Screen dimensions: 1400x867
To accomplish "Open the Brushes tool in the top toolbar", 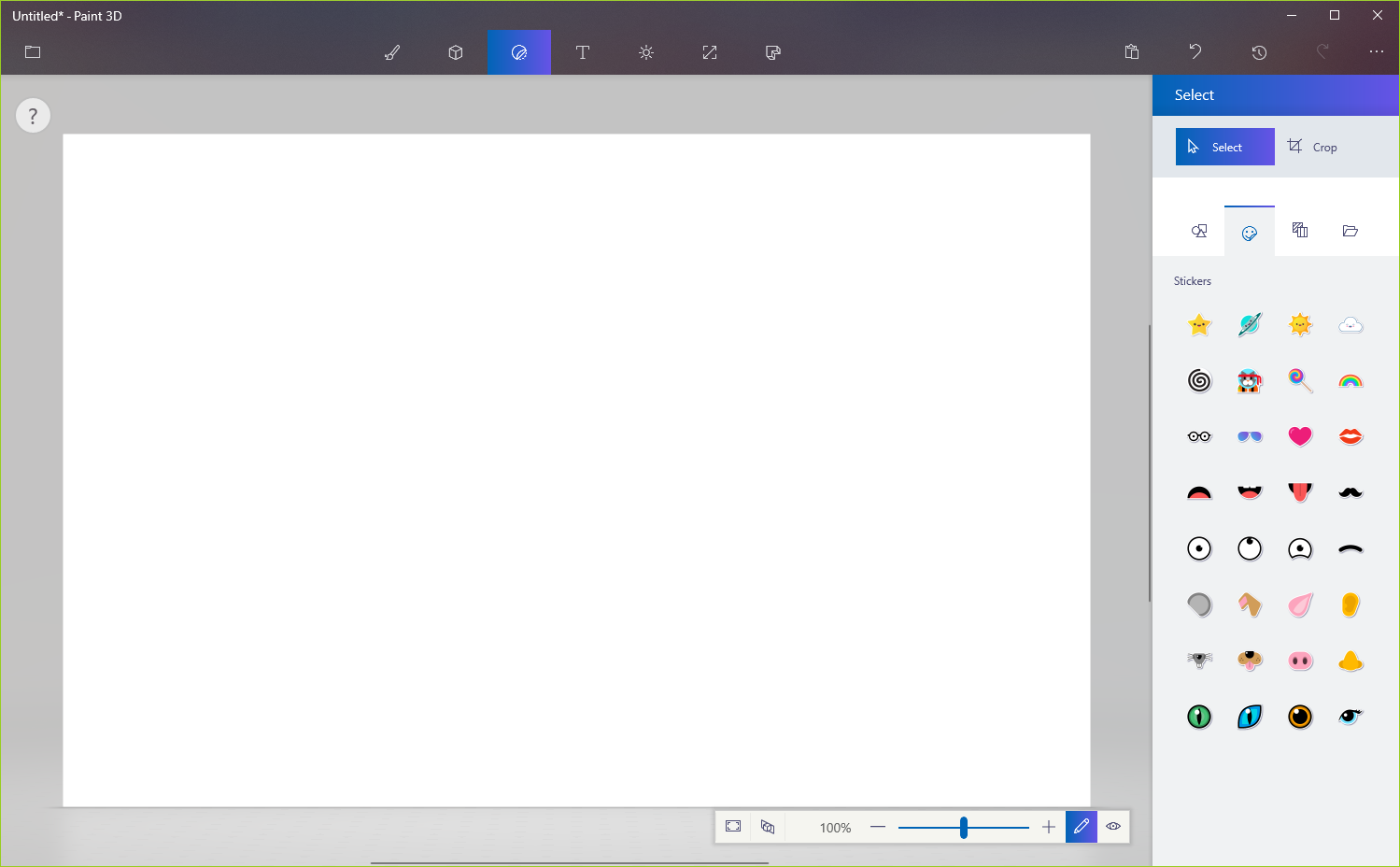I will click(x=392, y=52).
